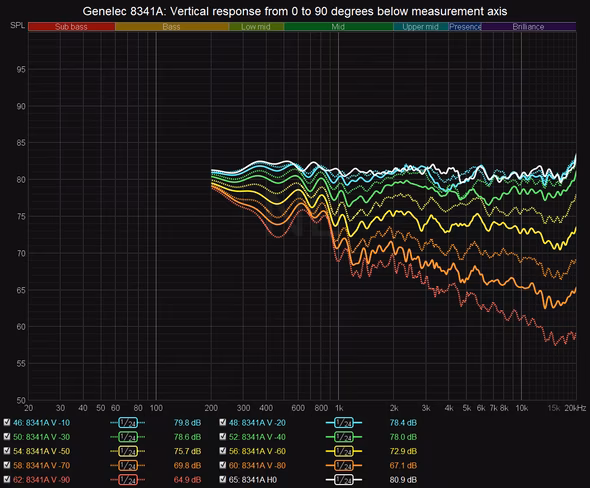The width and height of the screenshot is (590, 488).
Task: Toggle the 48: 8341A V -20 trace checkbox
Action: pos(223,422)
